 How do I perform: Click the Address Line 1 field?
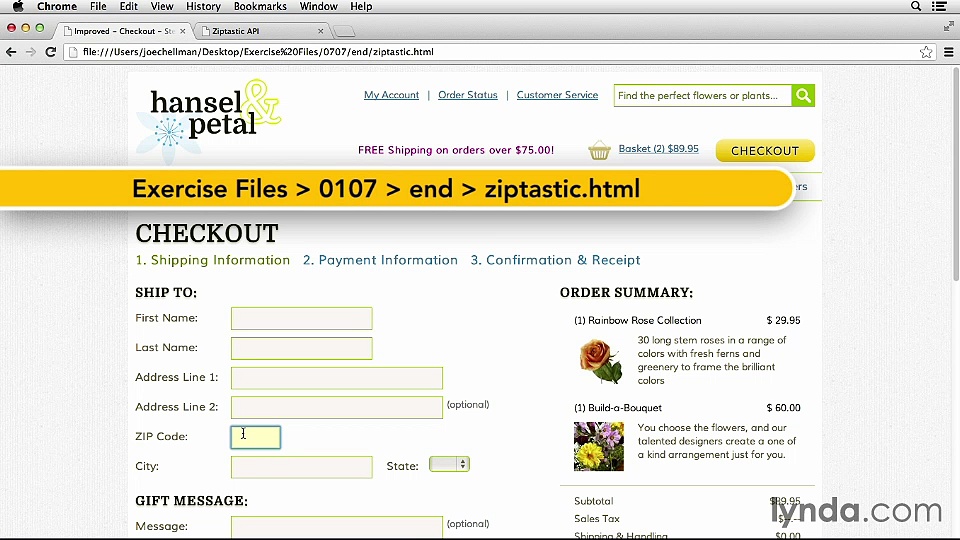point(337,378)
